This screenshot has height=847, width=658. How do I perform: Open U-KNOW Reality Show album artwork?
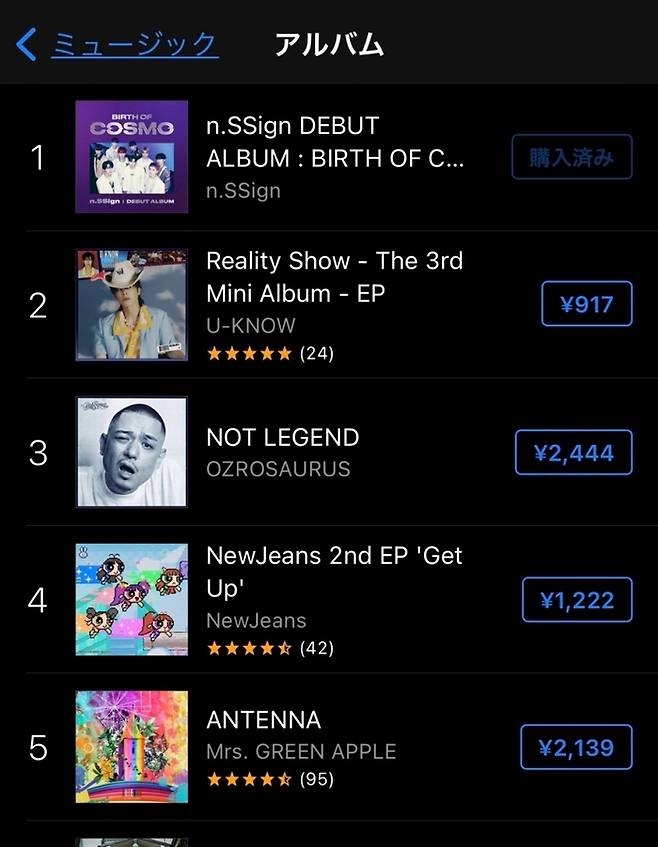[x=131, y=304]
